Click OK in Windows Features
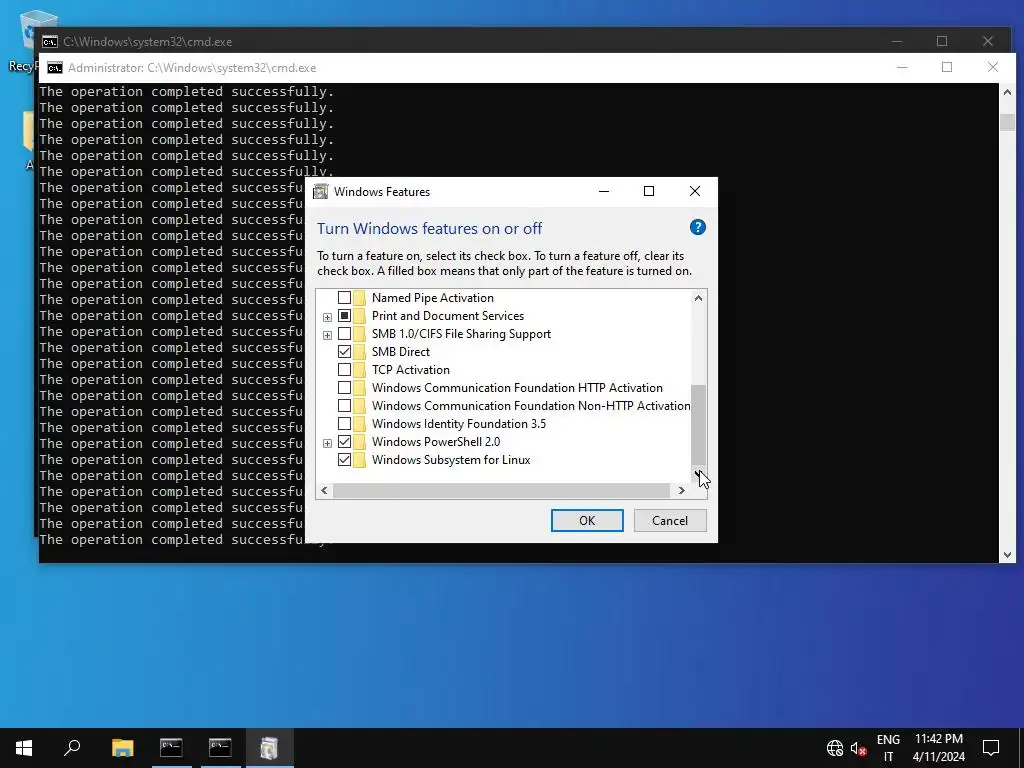1024x768 pixels. point(587,520)
